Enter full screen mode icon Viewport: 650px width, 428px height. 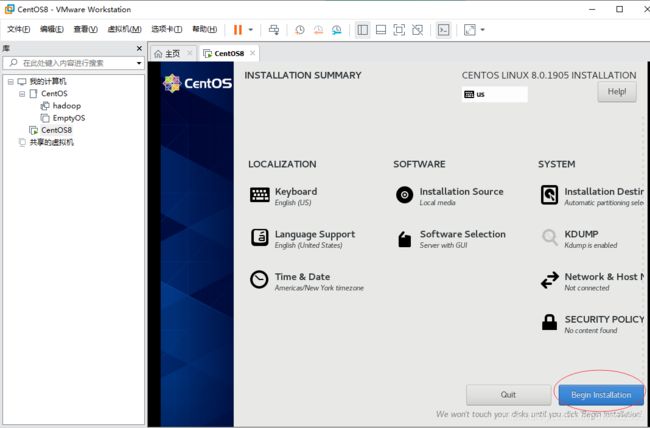[399, 30]
